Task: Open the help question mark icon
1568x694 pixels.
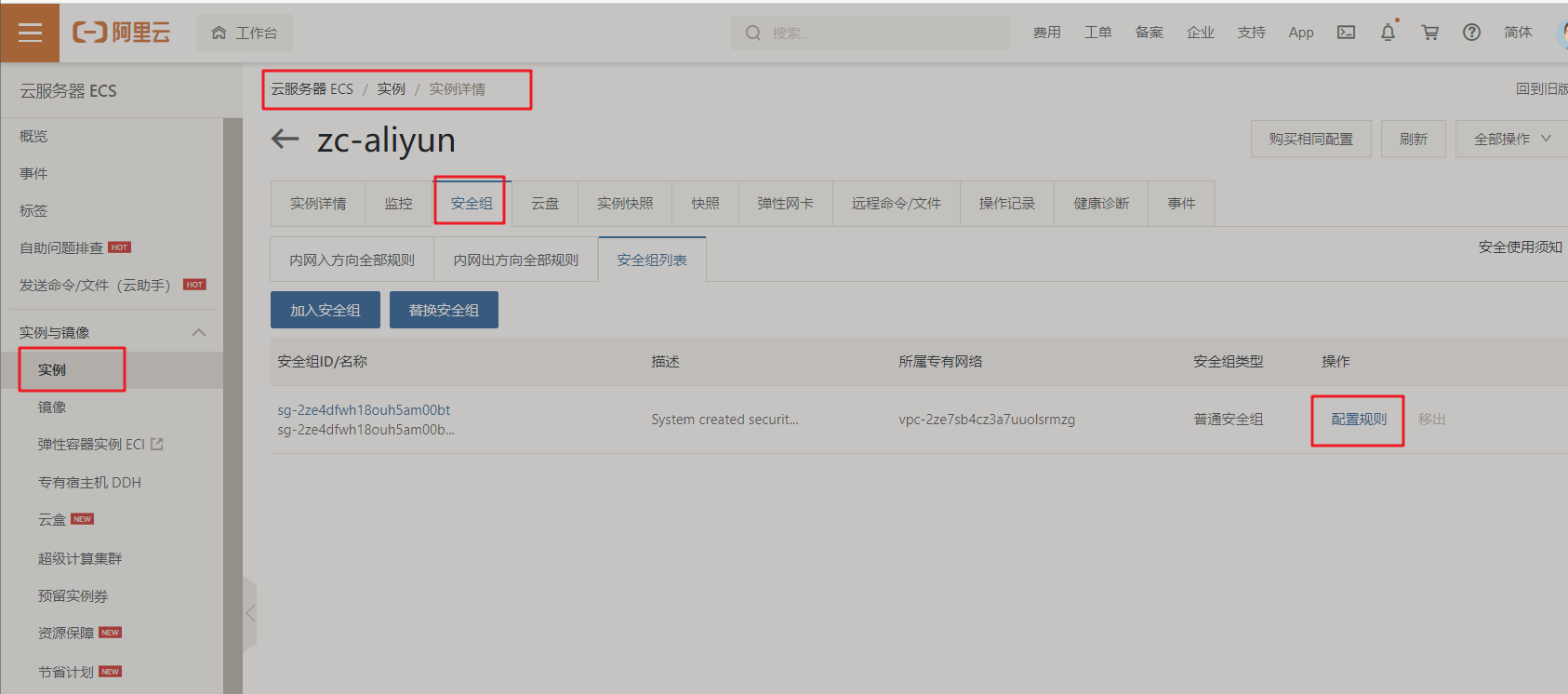Action: click(x=1471, y=33)
